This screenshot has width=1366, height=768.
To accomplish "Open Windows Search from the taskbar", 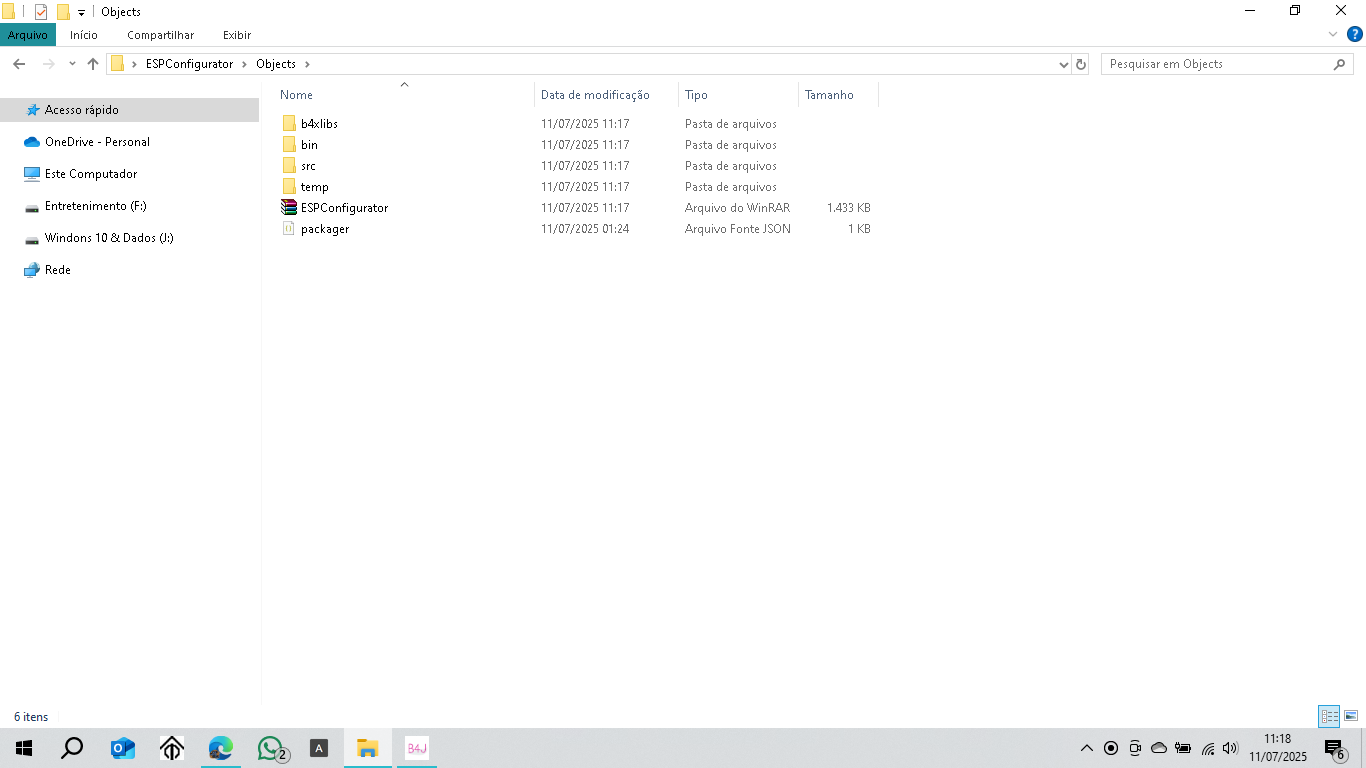I will click(72, 748).
